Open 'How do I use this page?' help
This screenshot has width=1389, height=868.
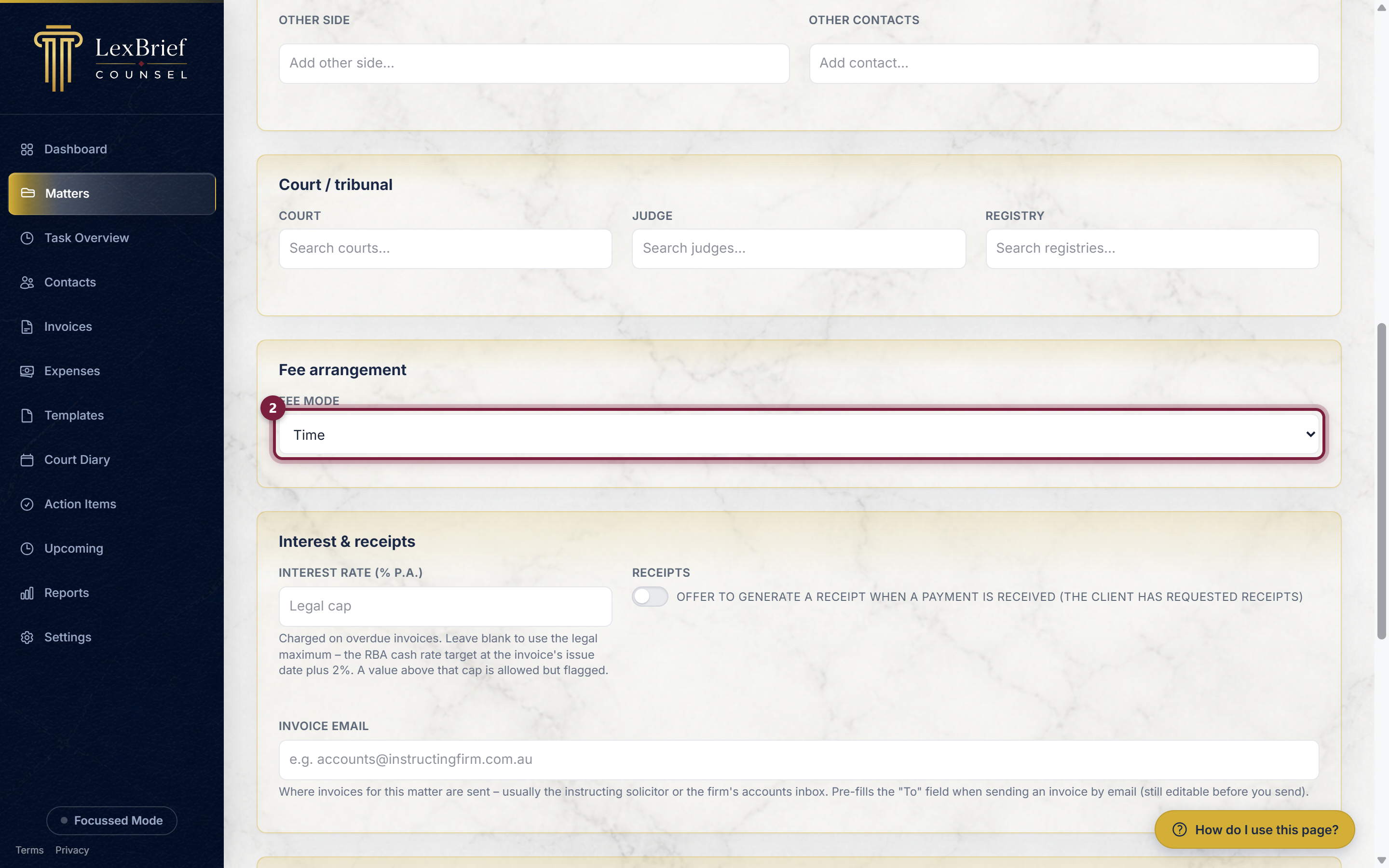[x=1255, y=829]
